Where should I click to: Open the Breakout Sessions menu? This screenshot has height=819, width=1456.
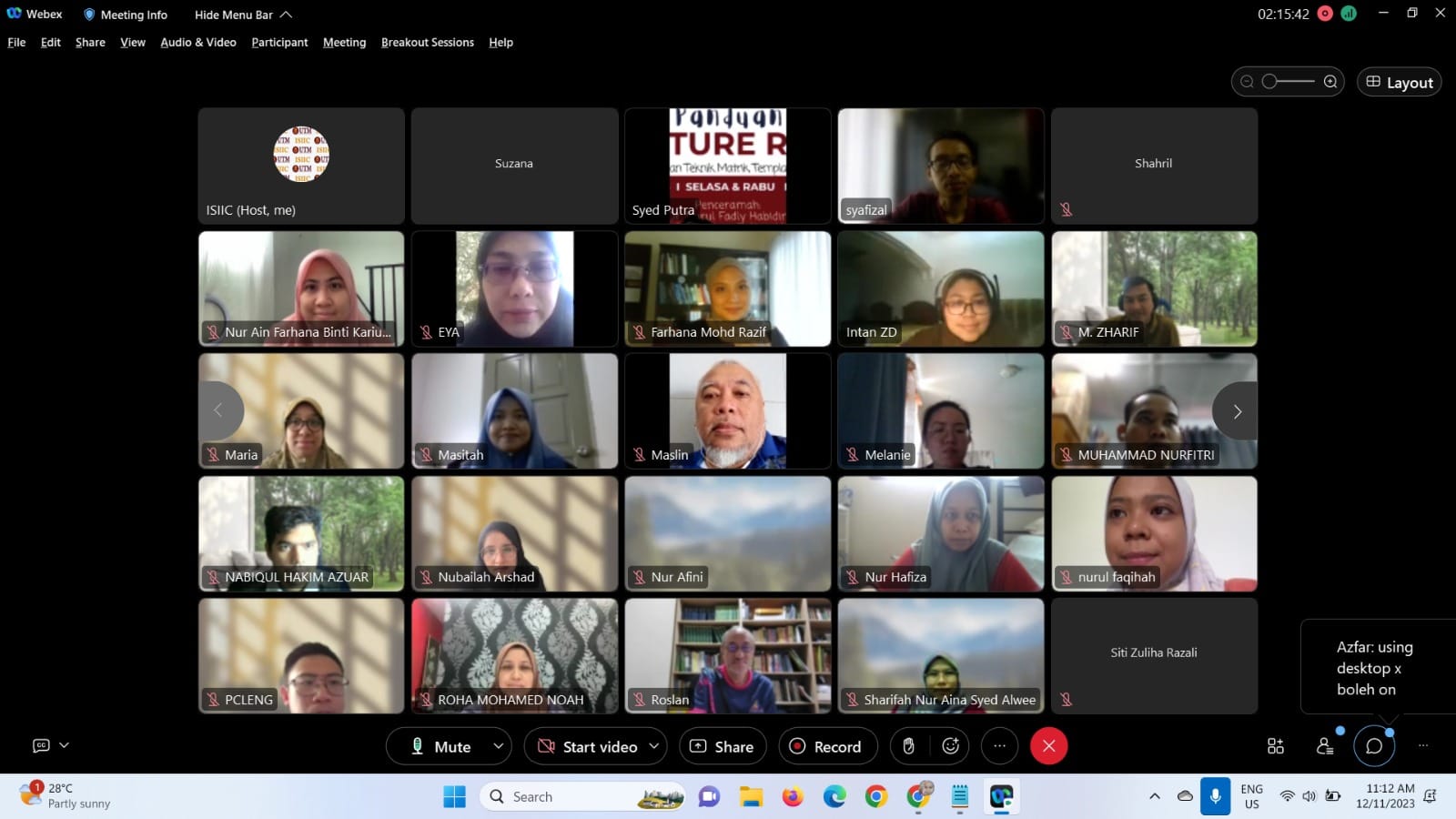point(427,43)
